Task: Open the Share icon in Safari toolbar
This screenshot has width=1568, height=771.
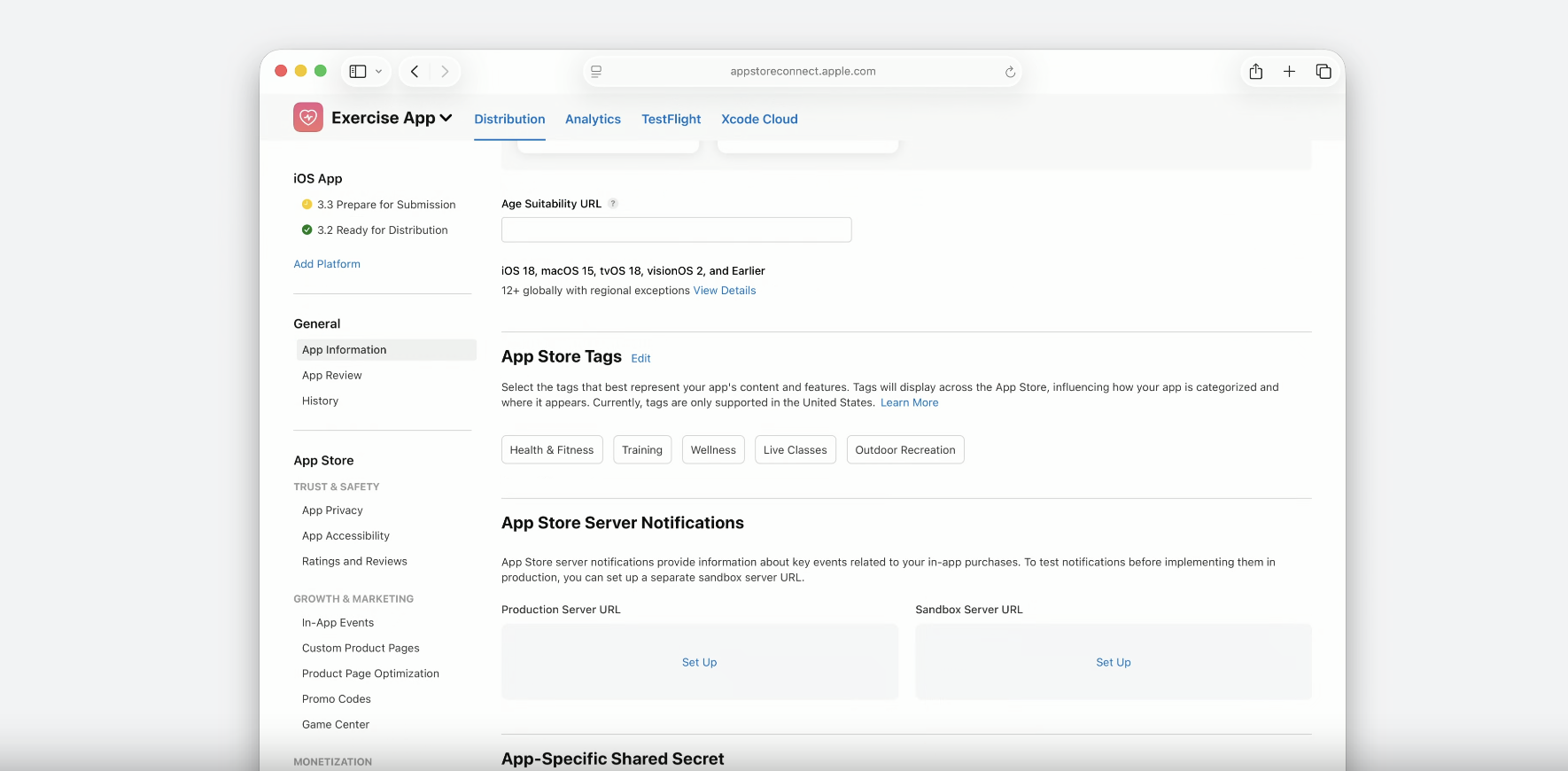Action: click(x=1255, y=72)
